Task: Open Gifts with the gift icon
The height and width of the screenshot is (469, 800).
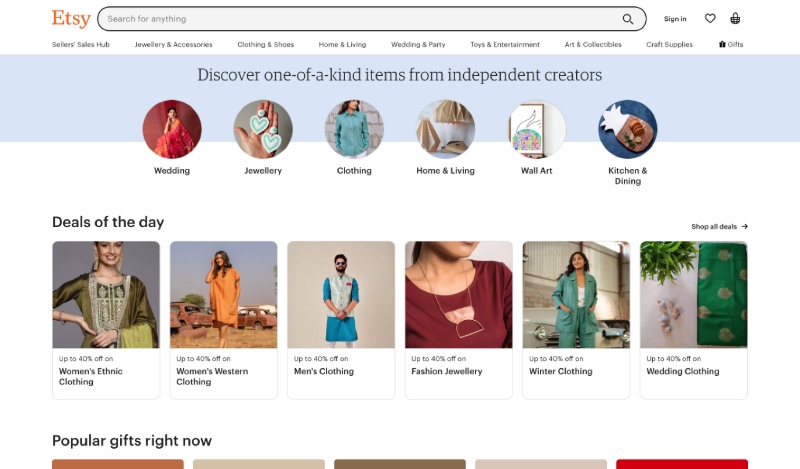Action: coord(731,44)
